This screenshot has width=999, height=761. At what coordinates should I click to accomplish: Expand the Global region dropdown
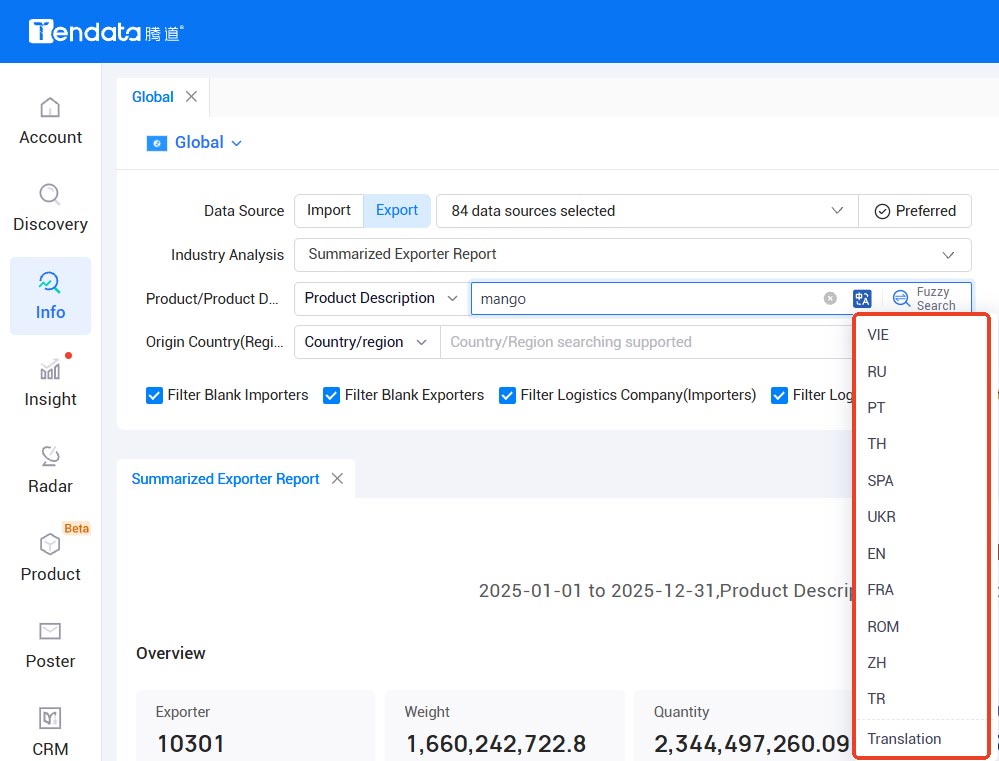pyautogui.click(x=236, y=143)
